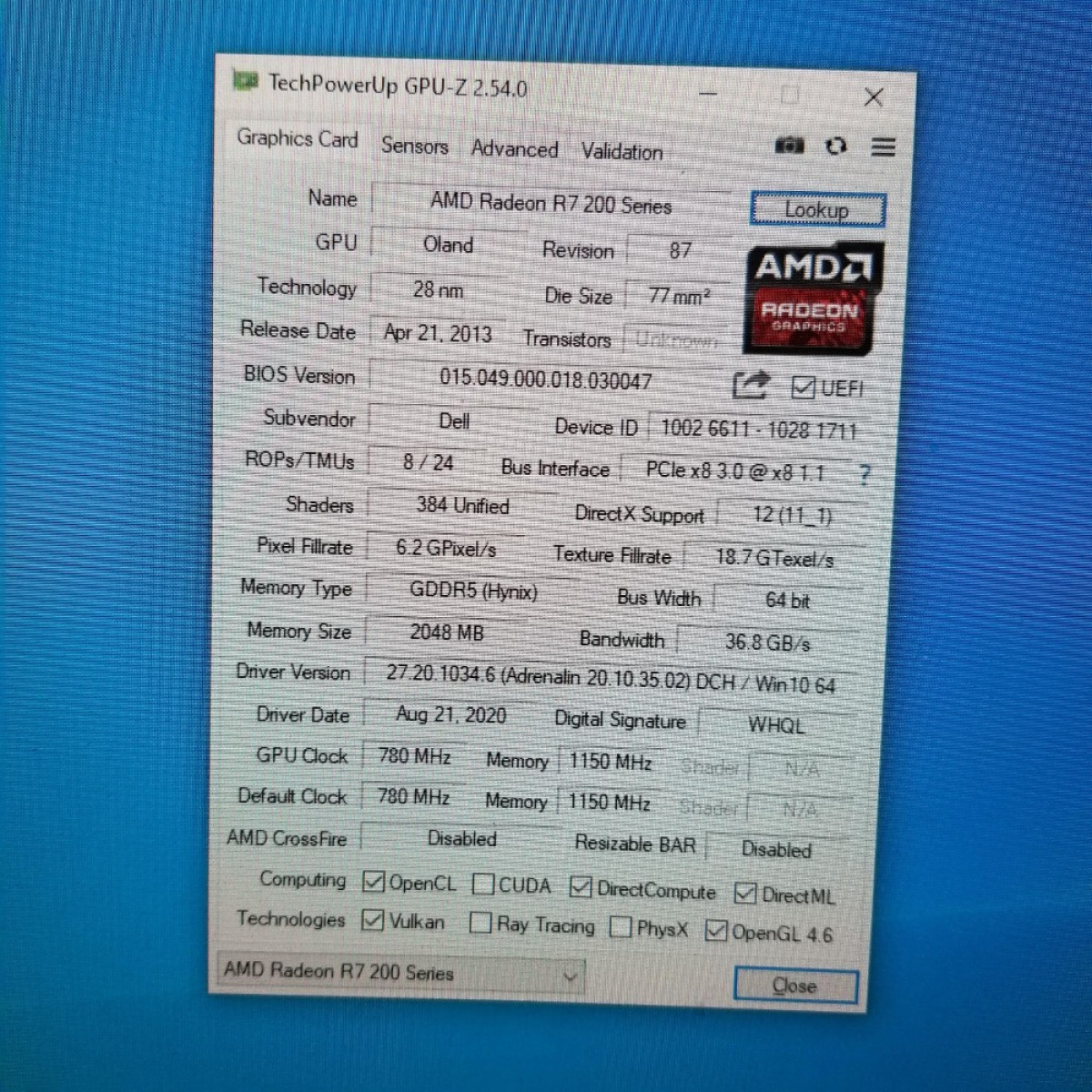The image size is (1092, 1092).
Task: Click the screenshot camera icon
Action: 789,146
